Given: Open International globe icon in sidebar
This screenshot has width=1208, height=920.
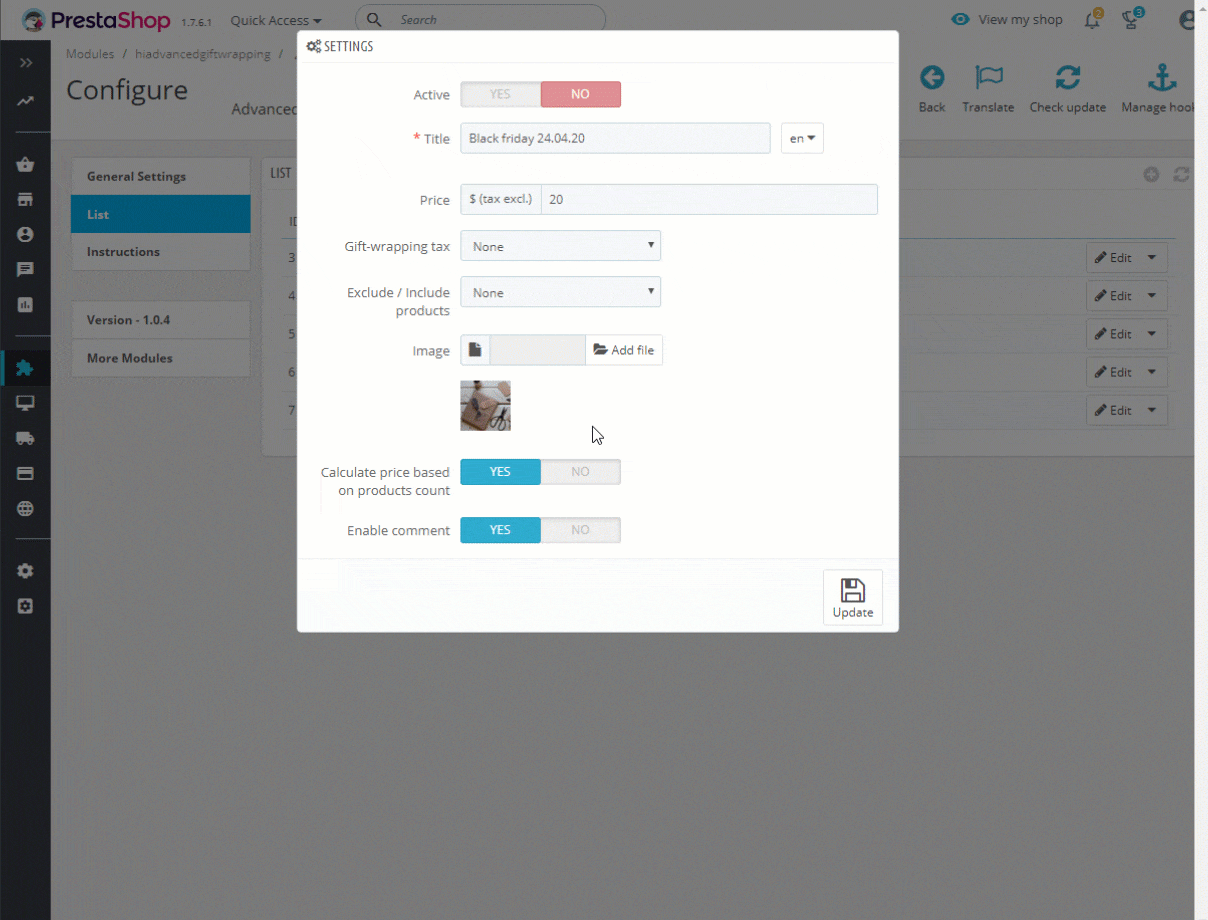Looking at the screenshot, I should 25,508.
